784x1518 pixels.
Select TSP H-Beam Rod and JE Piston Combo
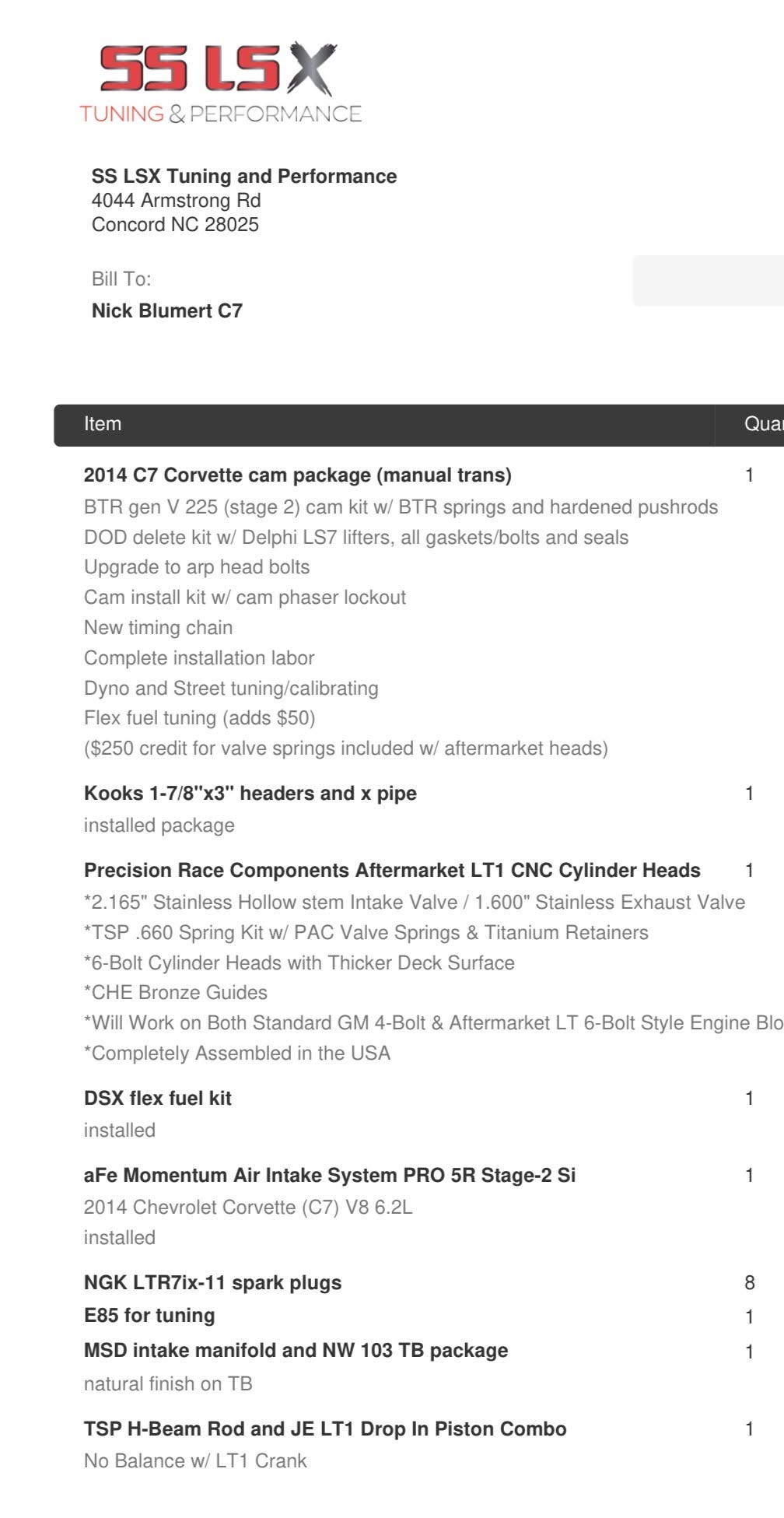325,1429
